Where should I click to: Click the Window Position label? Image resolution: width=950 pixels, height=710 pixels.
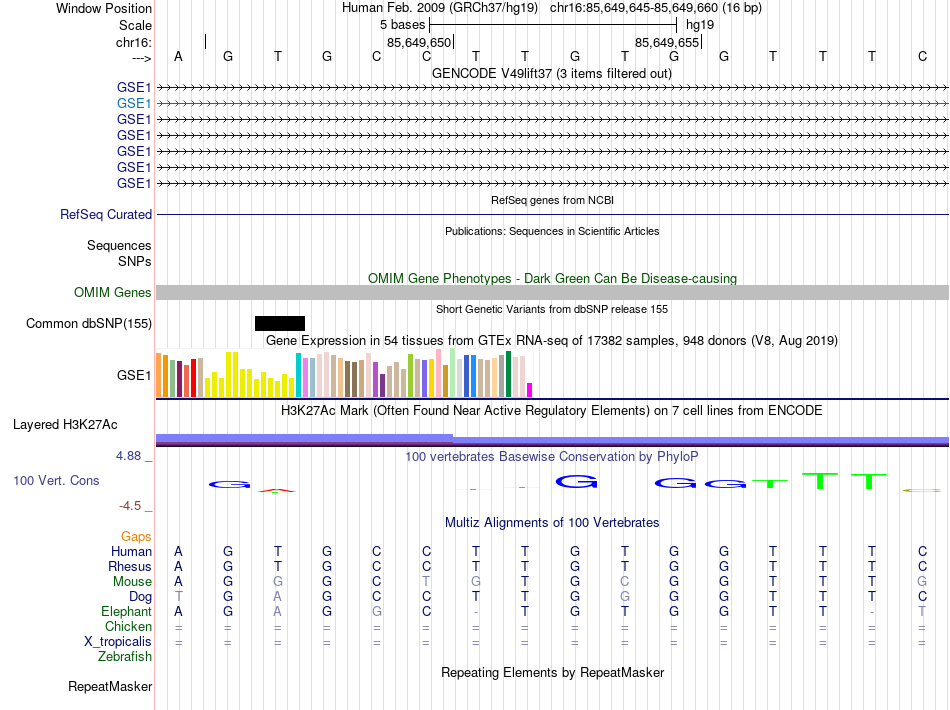(x=104, y=8)
